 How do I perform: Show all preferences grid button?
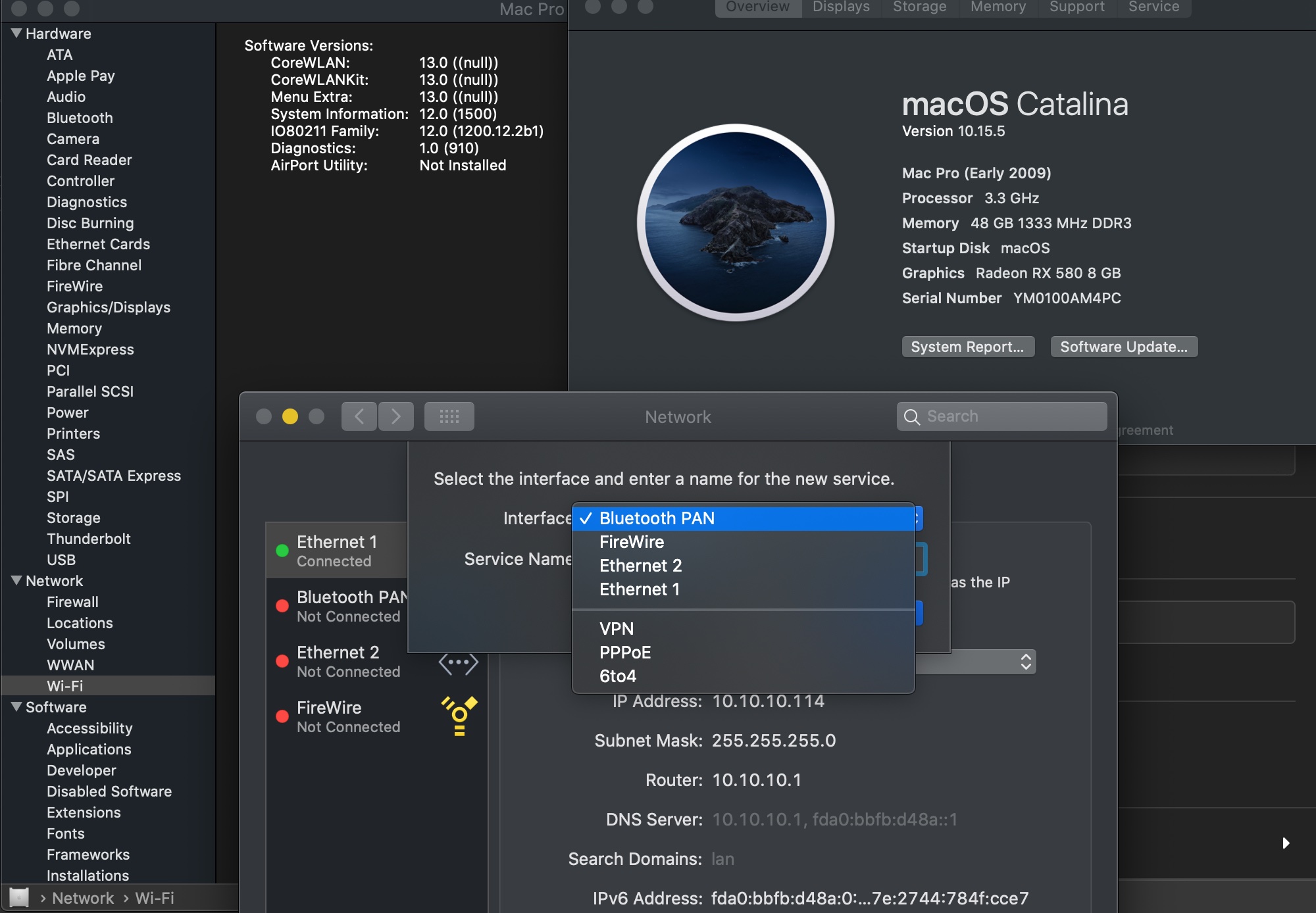449,416
